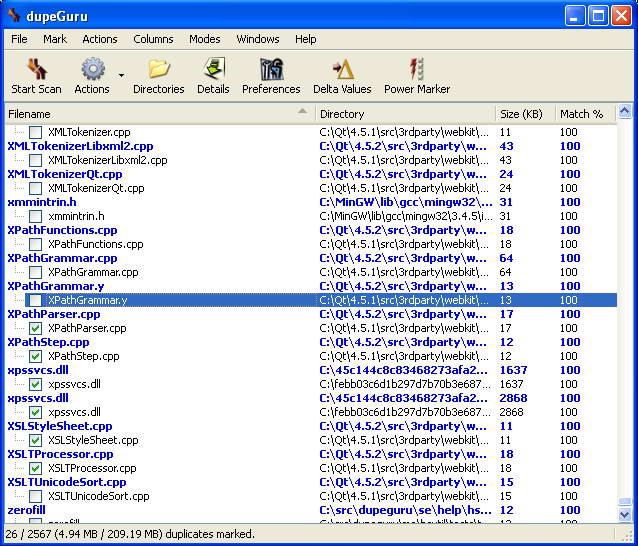Open the Modes menu

pos(205,39)
